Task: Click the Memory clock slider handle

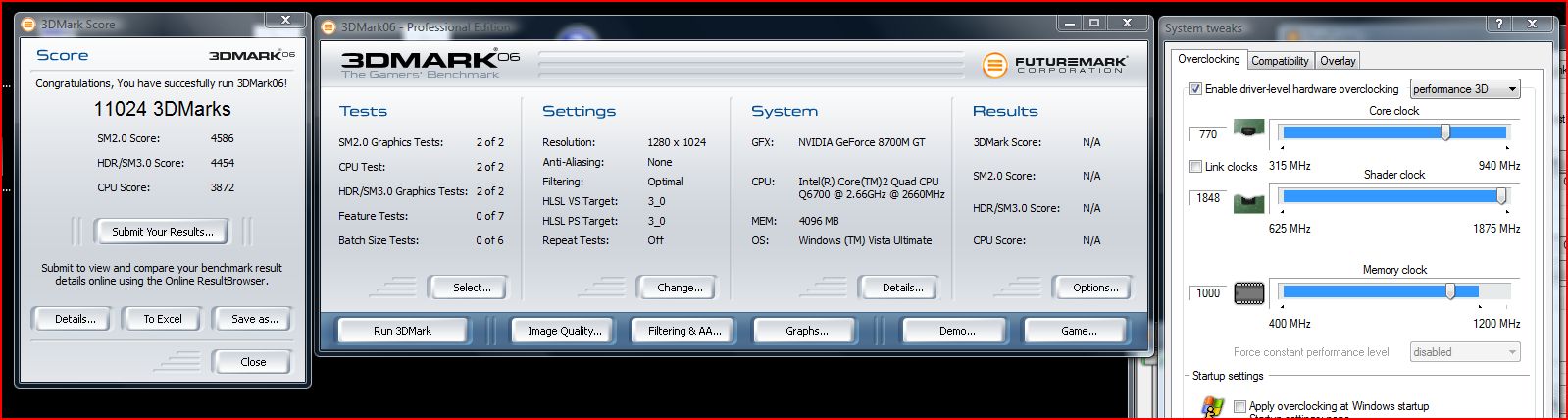Action: coord(1449,291)
